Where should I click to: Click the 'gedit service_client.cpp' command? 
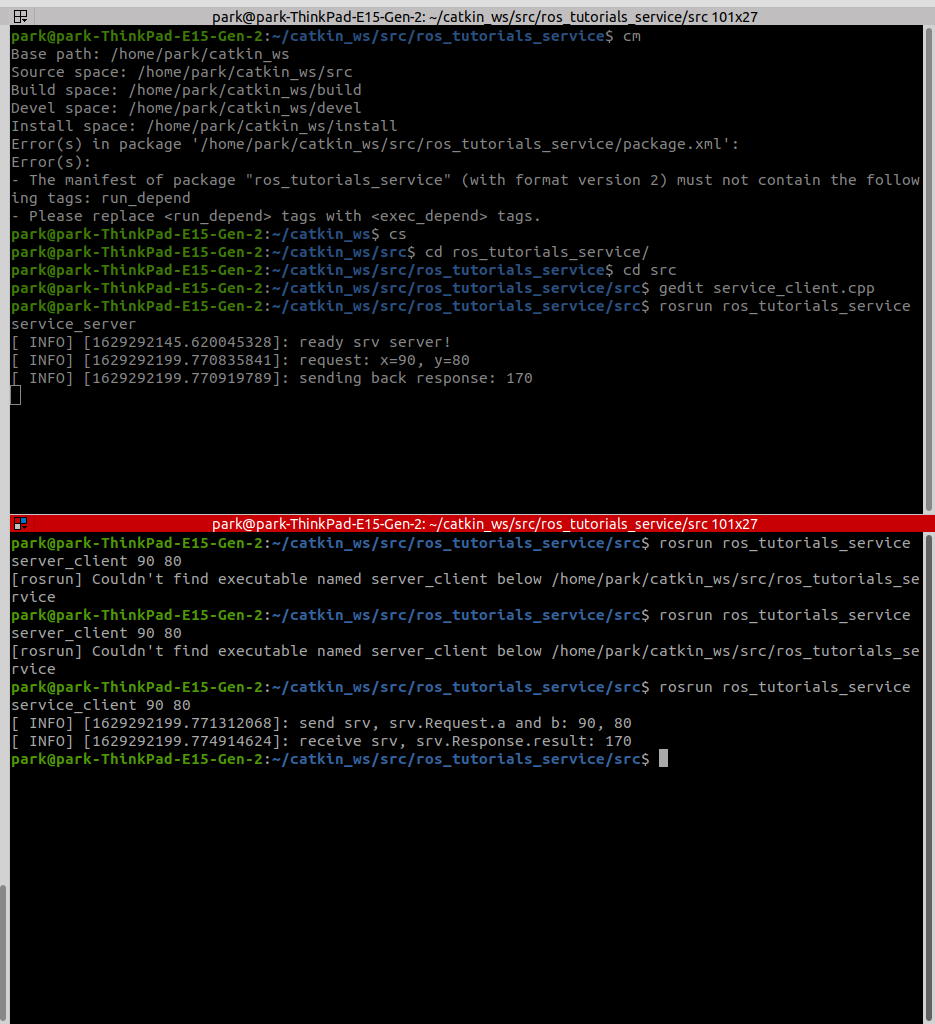point(767,288)
